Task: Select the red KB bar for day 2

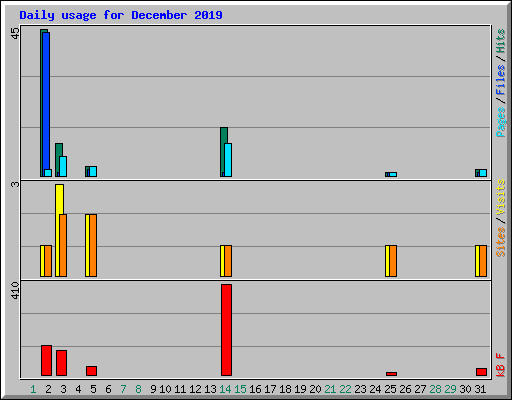Action: pyautogui.click(x=46, y=360)
